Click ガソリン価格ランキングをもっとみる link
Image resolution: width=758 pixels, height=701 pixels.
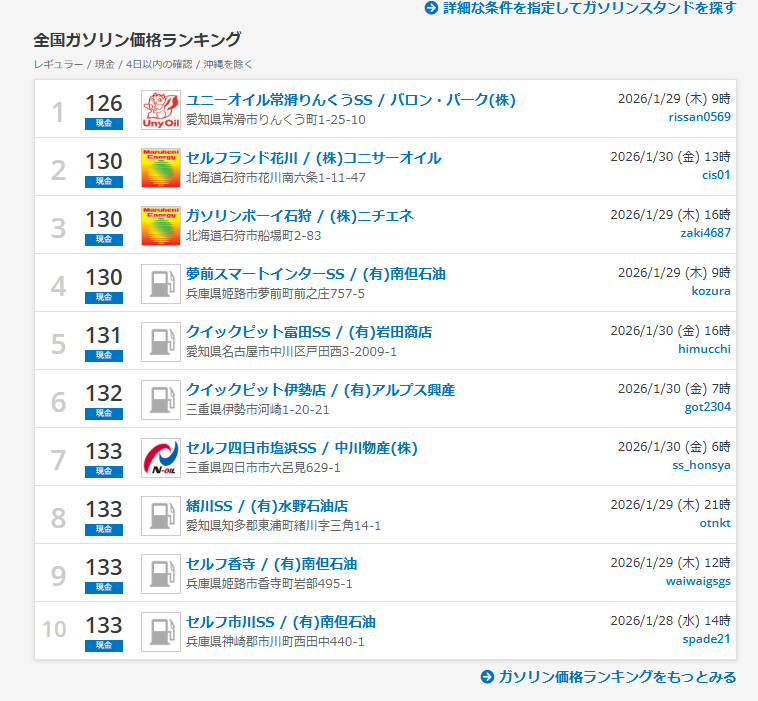(617, 677)
